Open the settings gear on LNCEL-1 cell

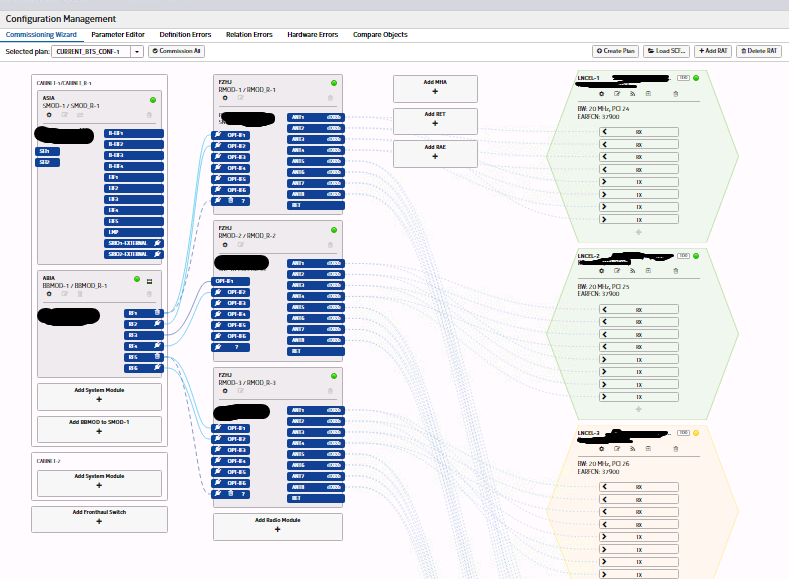click(601, 94)
